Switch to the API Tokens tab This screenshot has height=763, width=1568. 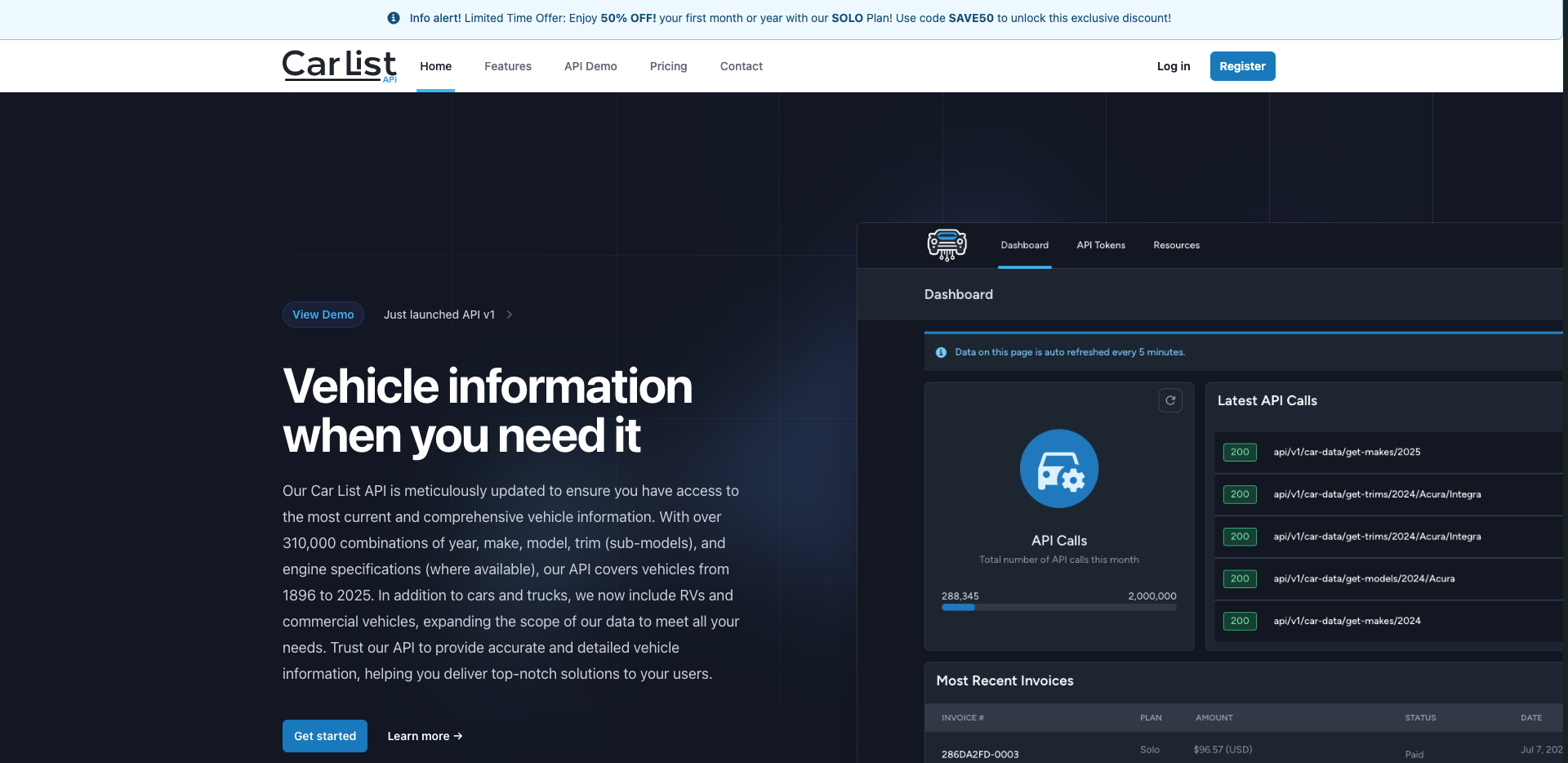pos(1100,245)
